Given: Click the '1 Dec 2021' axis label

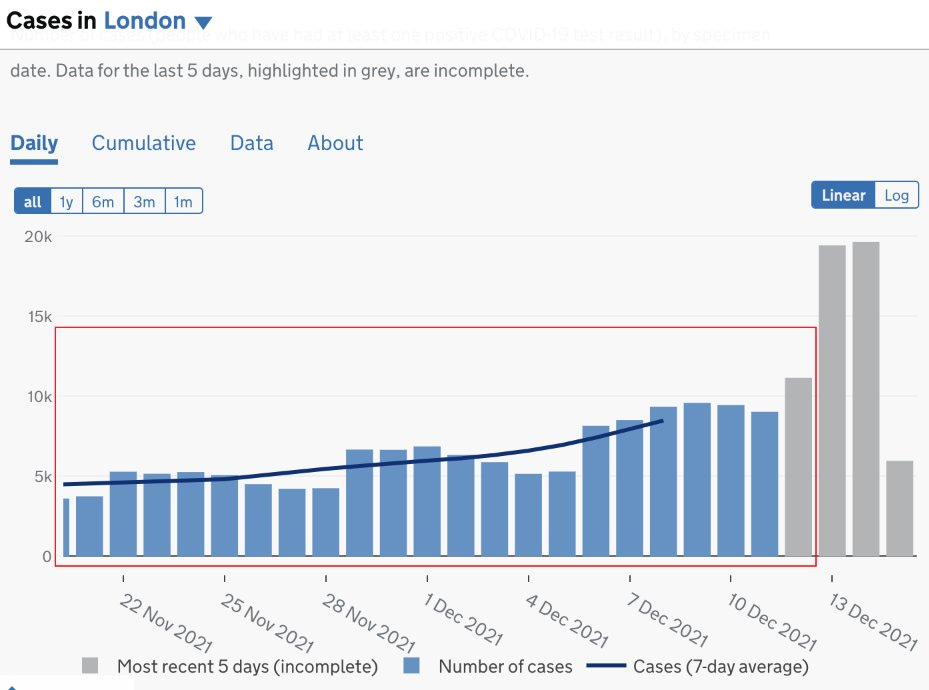Looking at the screenshot, I should pos(463,619).
